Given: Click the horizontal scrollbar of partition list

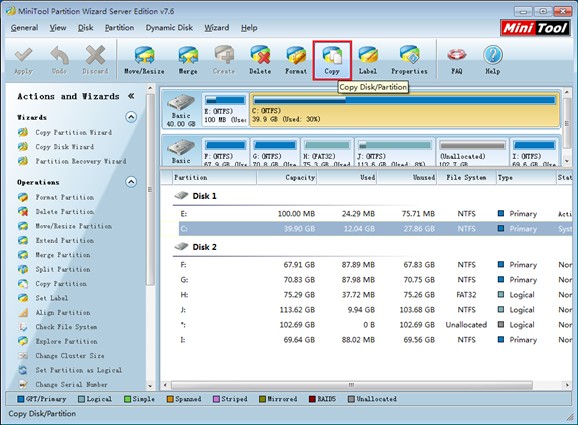Looking at the screenshot, I should click(352, 385).
